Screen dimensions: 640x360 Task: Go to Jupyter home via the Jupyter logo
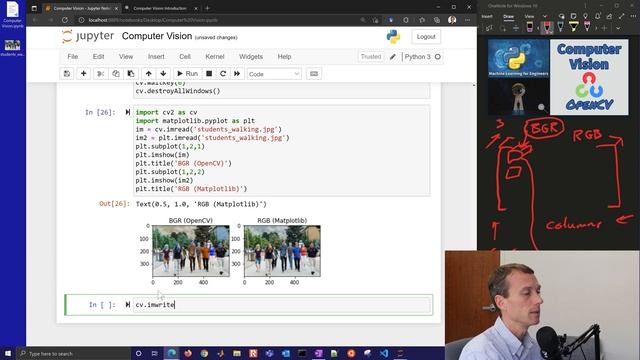tap(88, 36)
